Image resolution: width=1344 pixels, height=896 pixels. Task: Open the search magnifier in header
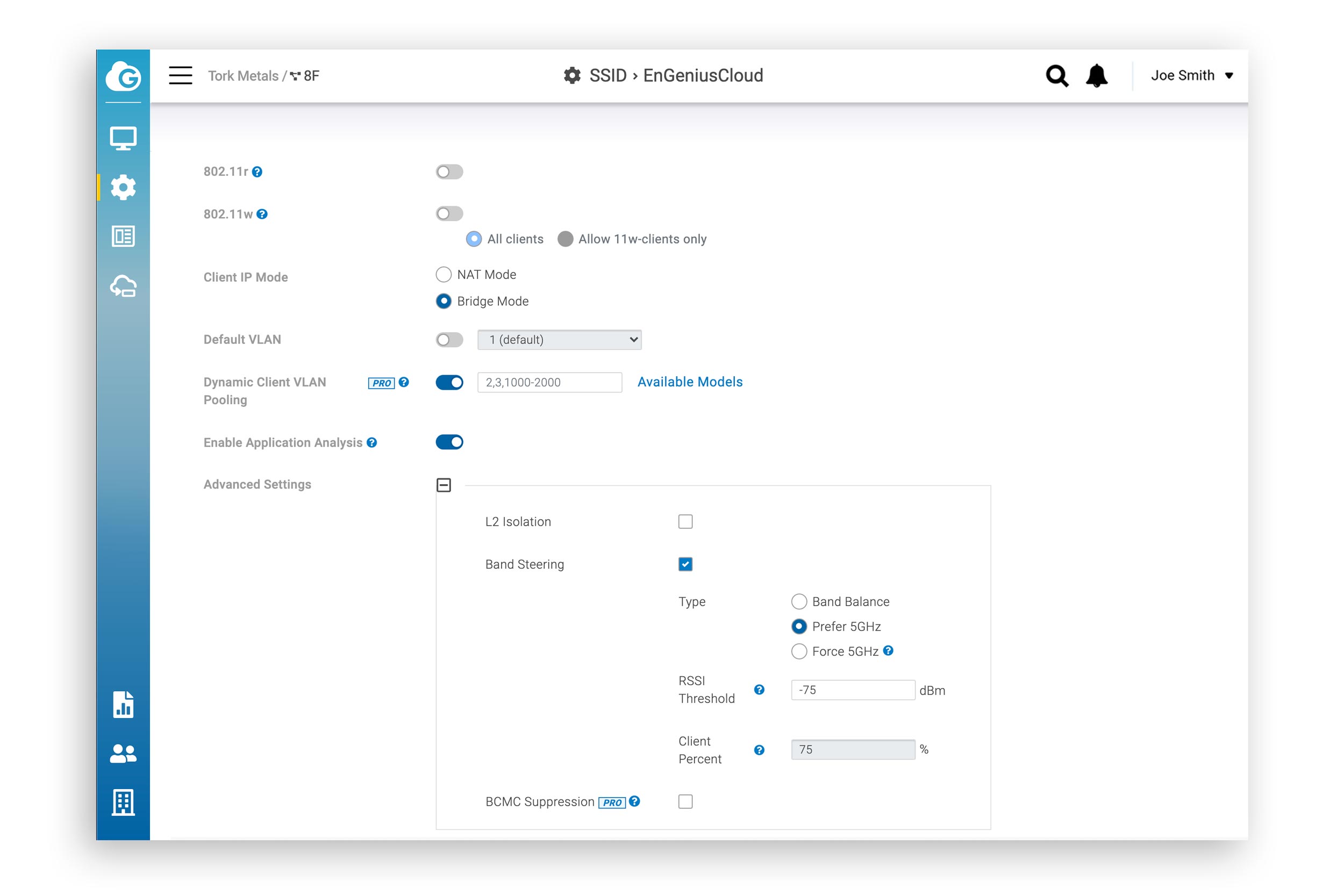[x=1056, y=75]
